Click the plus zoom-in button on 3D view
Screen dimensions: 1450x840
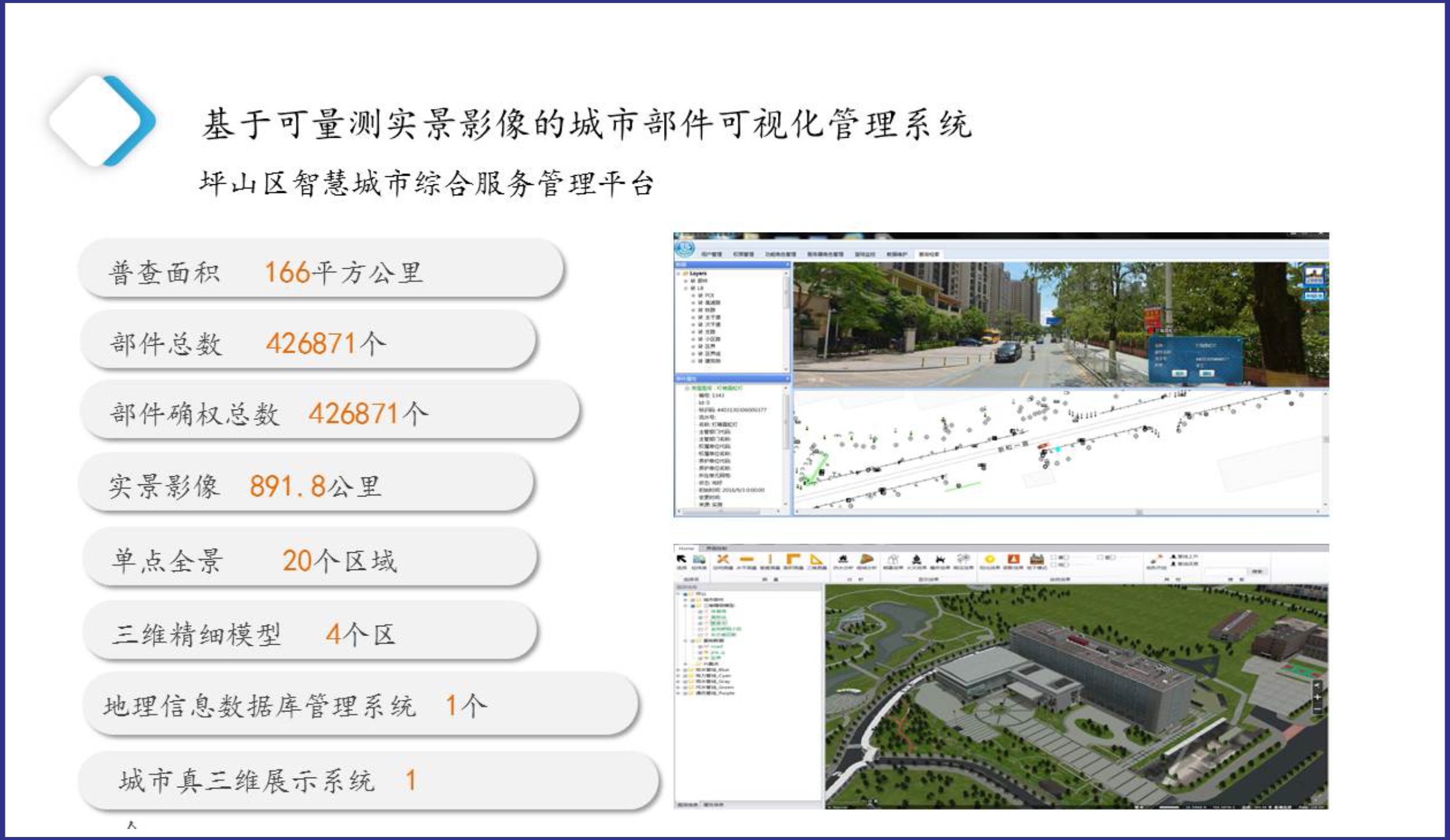click(1318, 697)
